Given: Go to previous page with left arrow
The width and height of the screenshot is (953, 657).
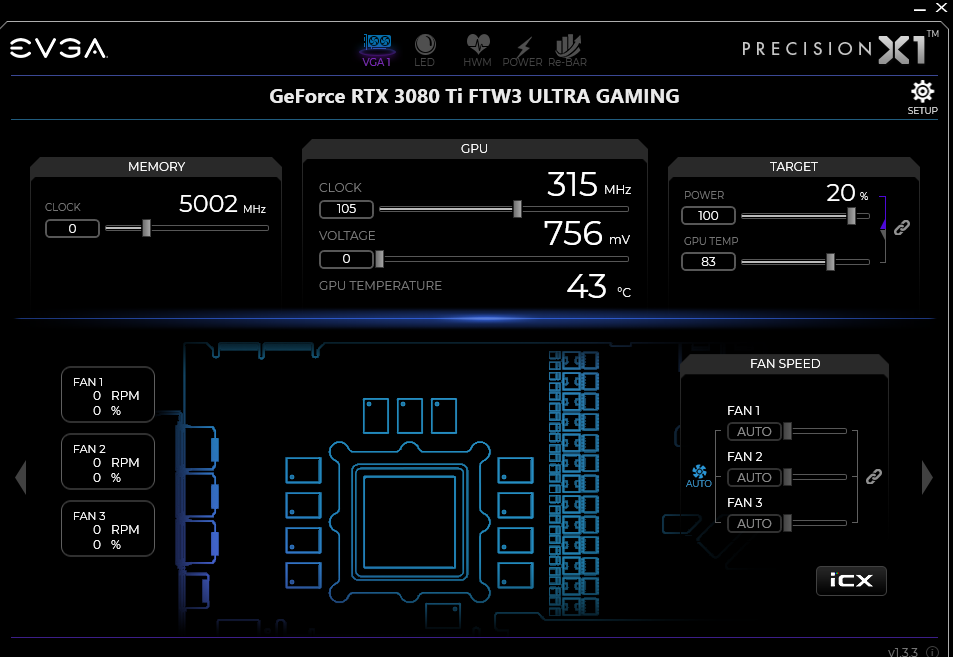Looking at the screenshot, I should pos(20,478).
